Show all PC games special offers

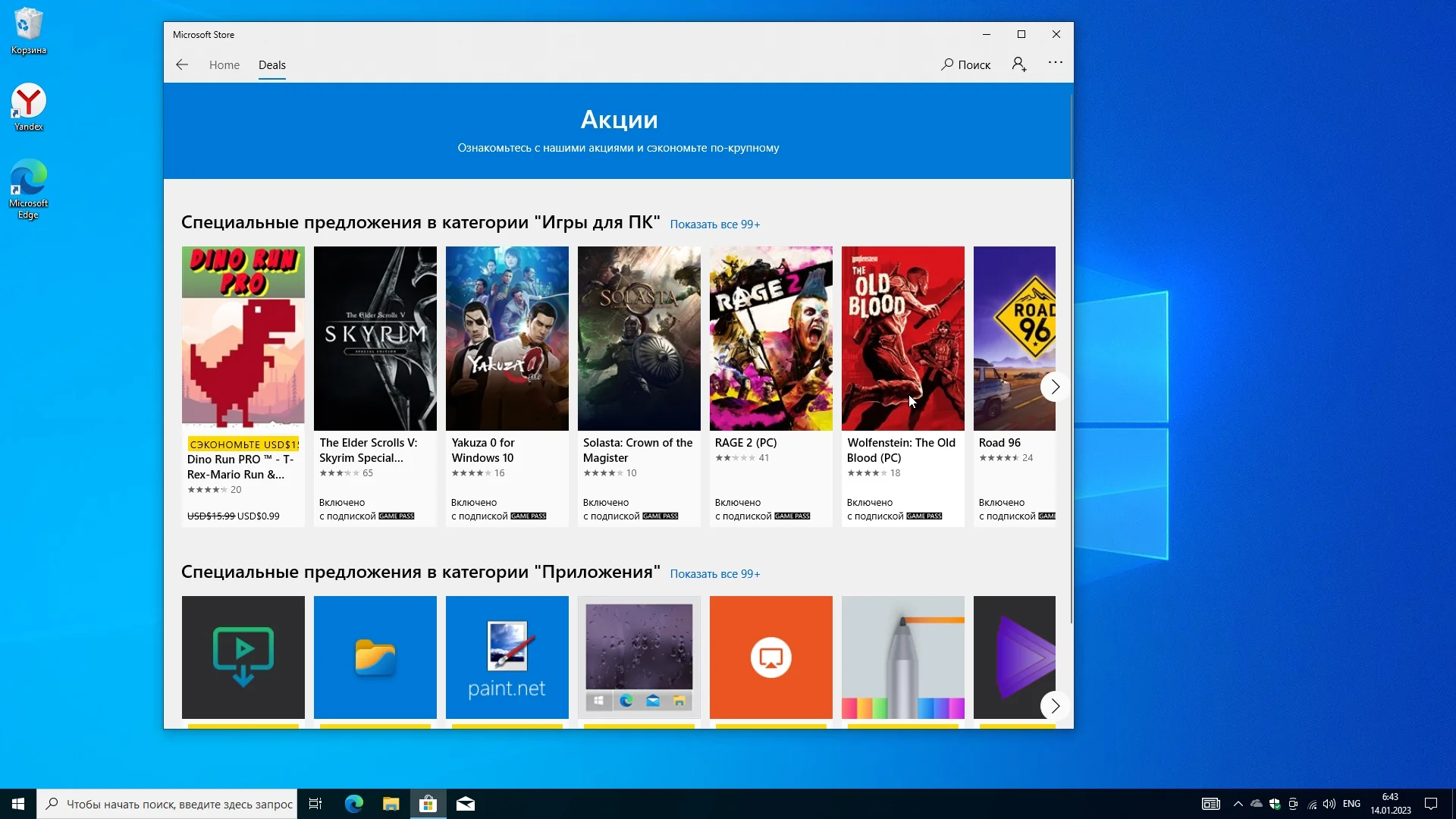pyautogui.click(x=714, y=224)
